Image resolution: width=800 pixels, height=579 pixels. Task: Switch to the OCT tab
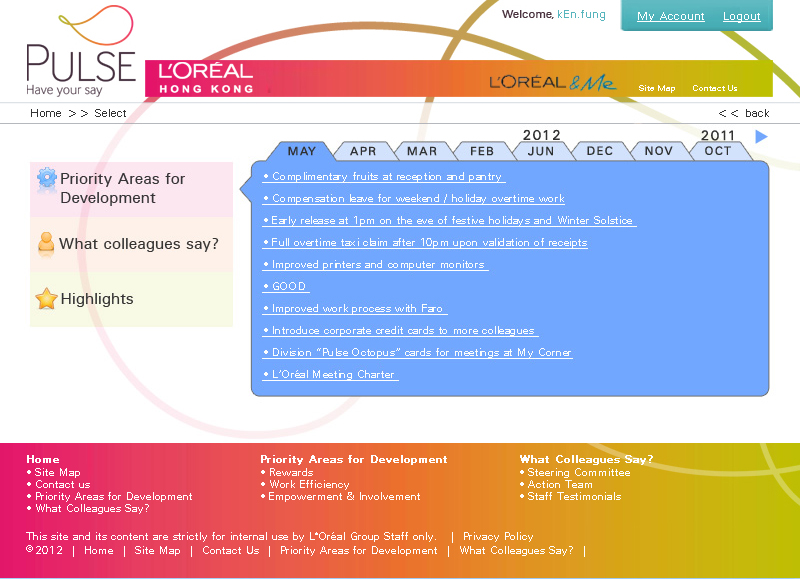[718, 151]
